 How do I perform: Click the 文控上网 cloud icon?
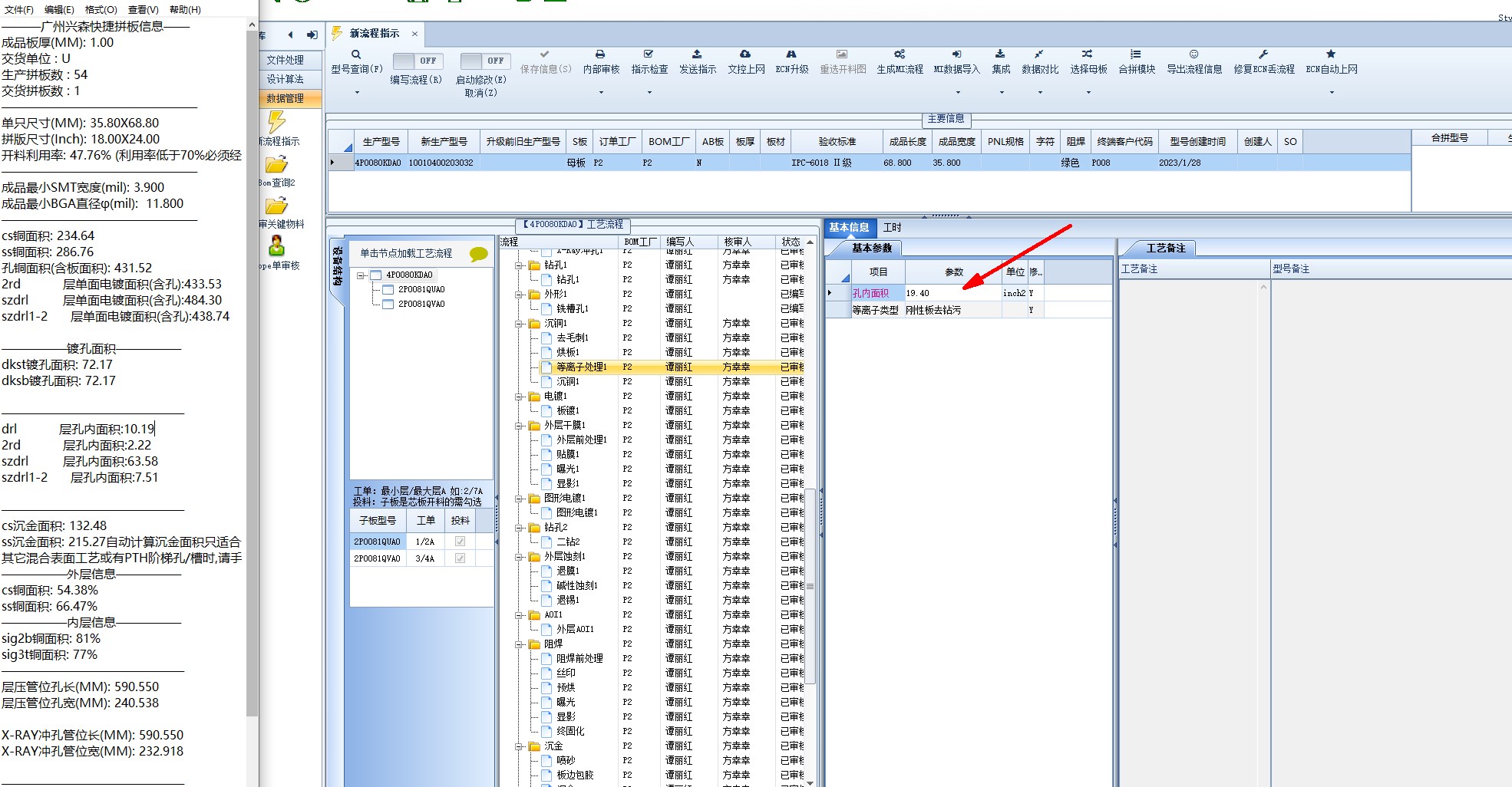pyautogui.click(x=745, y=54)
